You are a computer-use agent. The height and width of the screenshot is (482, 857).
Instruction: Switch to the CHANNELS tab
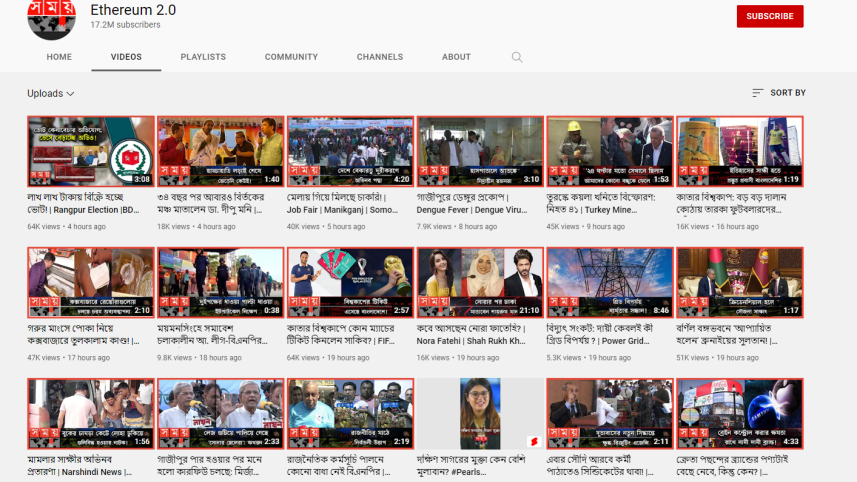tap(380, 57)
